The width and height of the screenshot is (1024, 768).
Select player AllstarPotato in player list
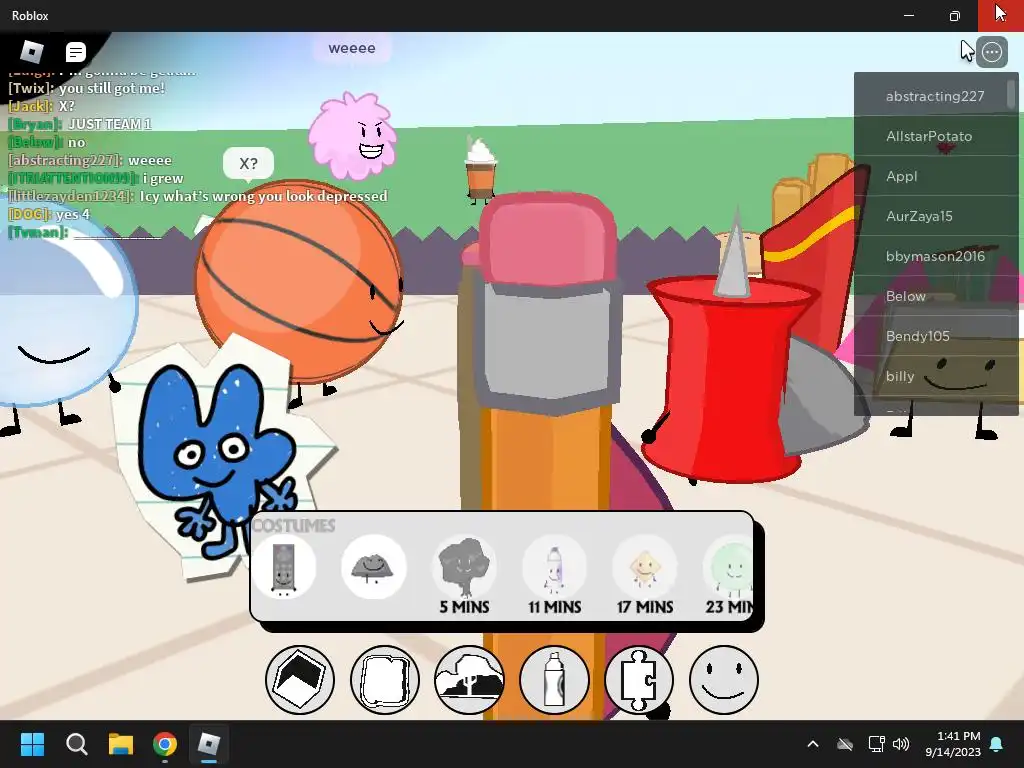click(x=935, y=136)
